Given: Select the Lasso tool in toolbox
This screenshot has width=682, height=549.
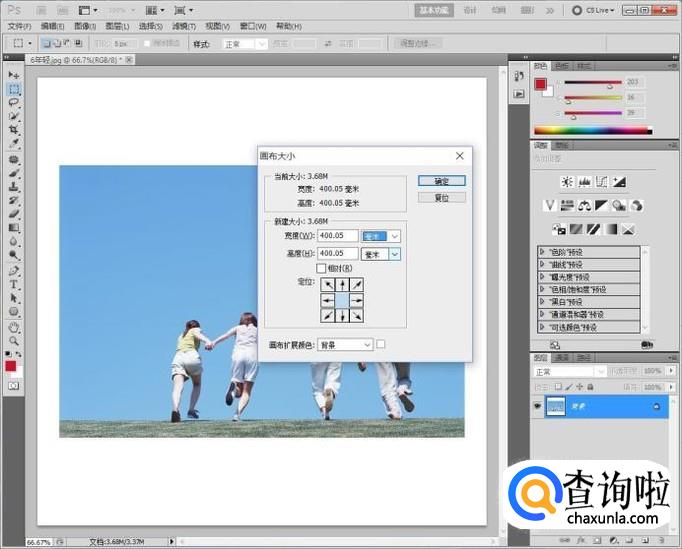Looking at the screenshot, I should pos(14,103).
